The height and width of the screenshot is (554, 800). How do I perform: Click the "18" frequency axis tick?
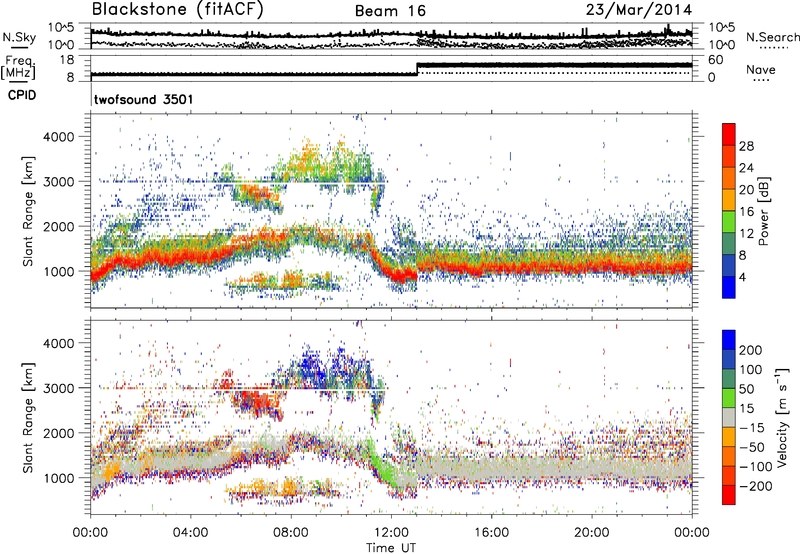tap(66, 60)
